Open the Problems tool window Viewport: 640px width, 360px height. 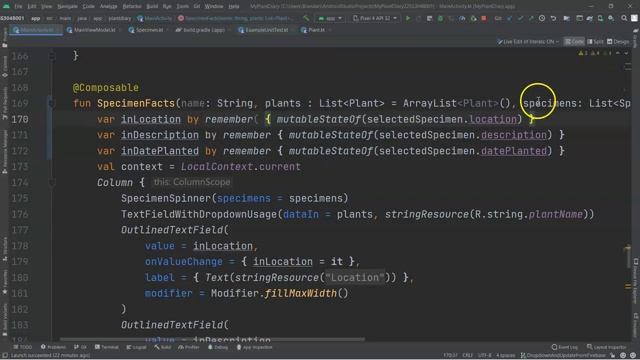click(53, 347)
